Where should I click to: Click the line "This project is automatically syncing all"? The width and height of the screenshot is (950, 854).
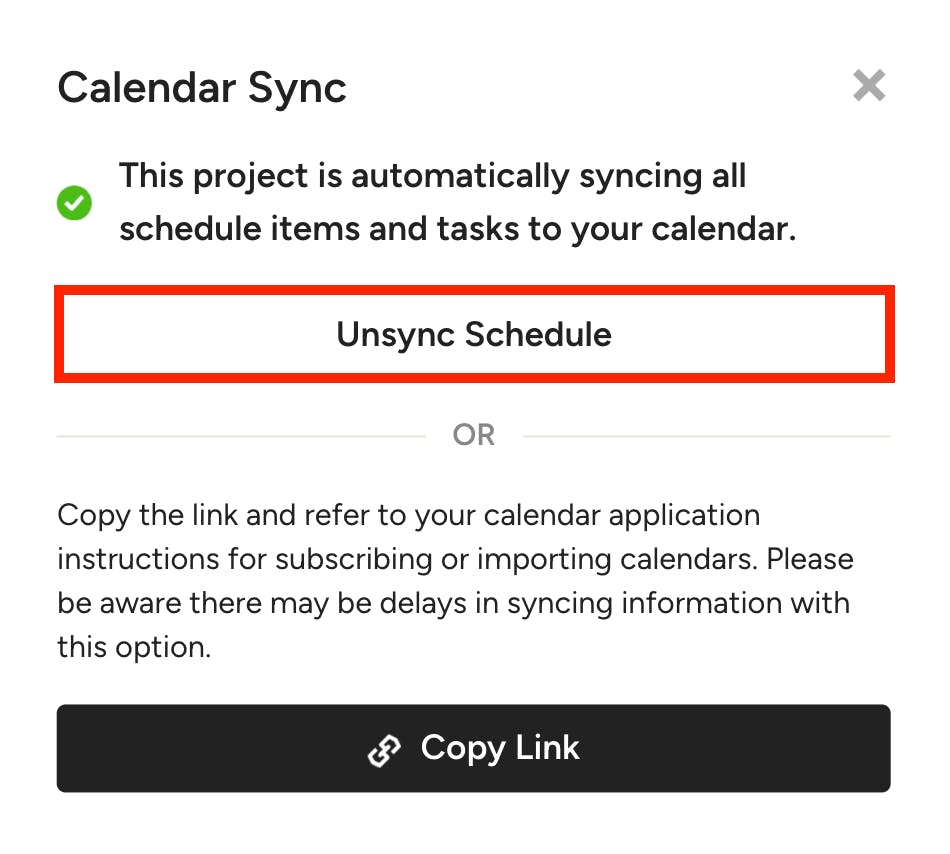point(432,177)
